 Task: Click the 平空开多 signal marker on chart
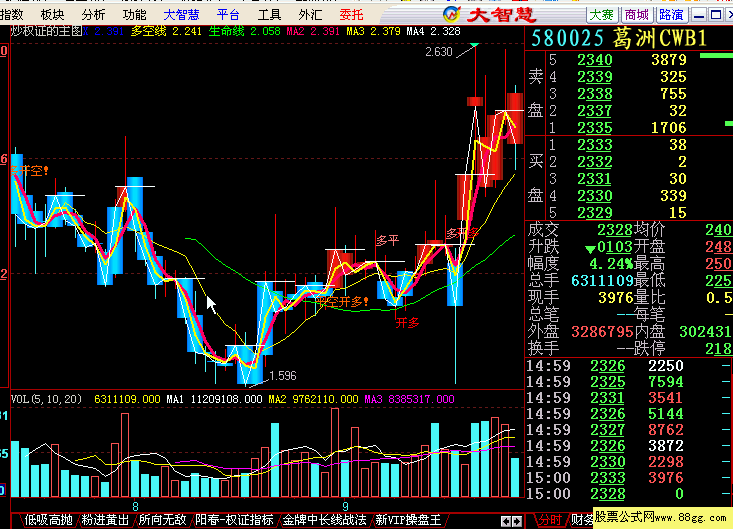click(342, 302)
